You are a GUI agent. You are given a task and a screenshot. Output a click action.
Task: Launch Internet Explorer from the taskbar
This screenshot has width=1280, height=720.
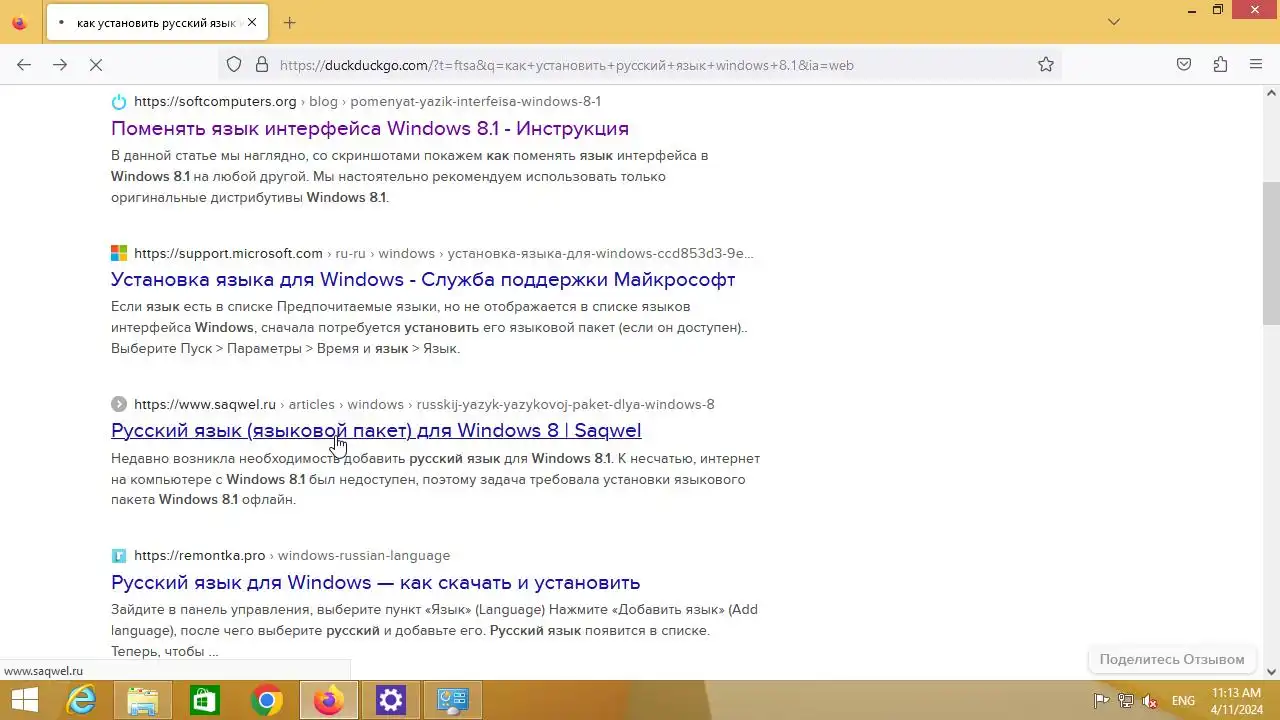(81, 701)
